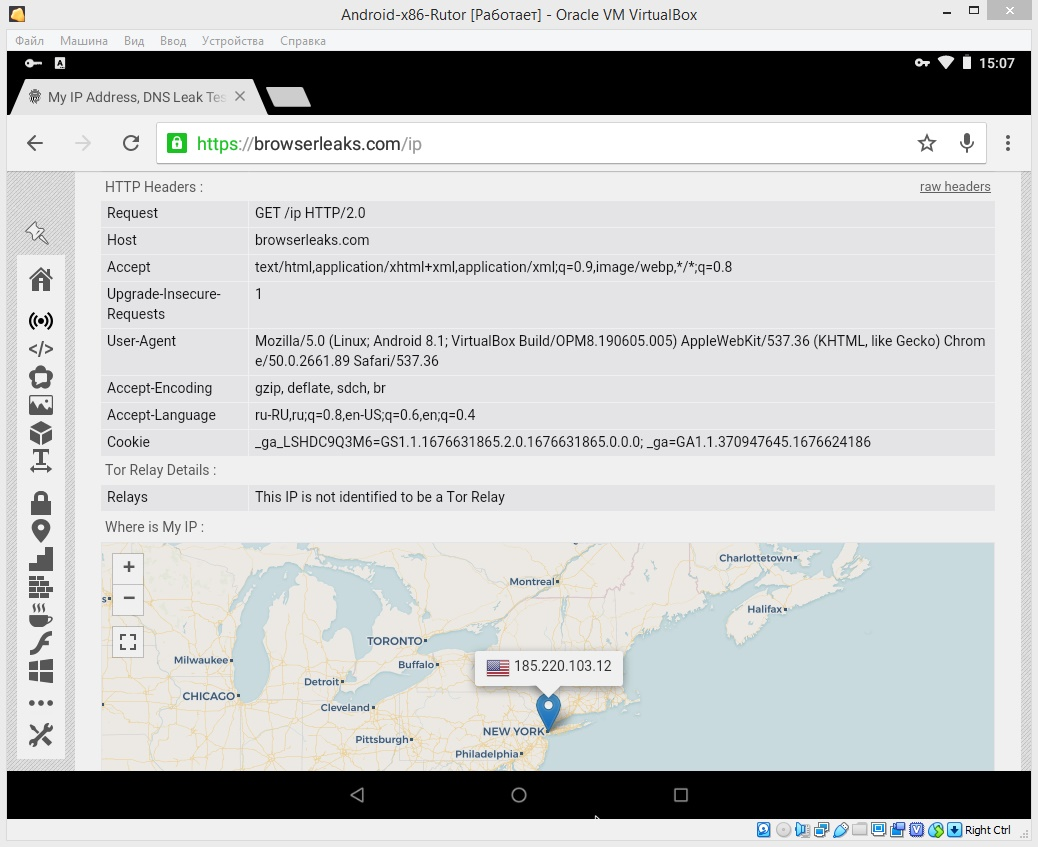Select the IP address broadcast icon
1038x847 pixels.
[x=40, y=321]
